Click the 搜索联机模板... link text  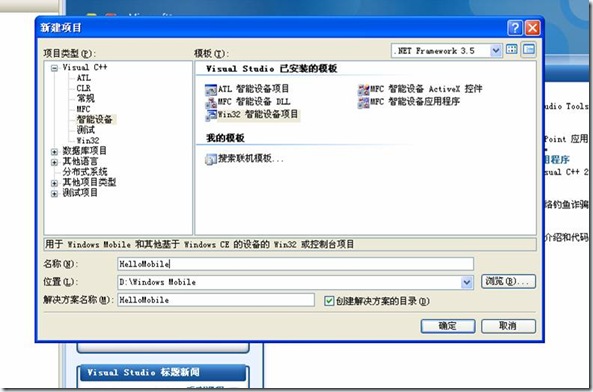click(251, 158)
